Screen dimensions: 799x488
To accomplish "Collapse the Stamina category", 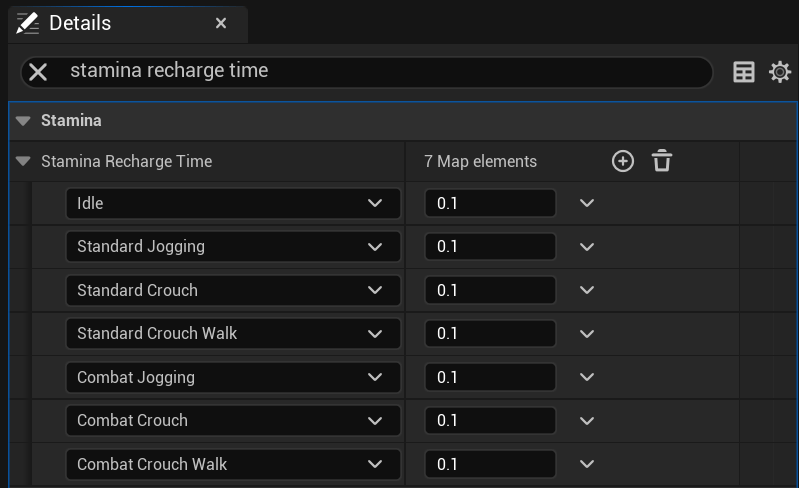I will 24,121.
